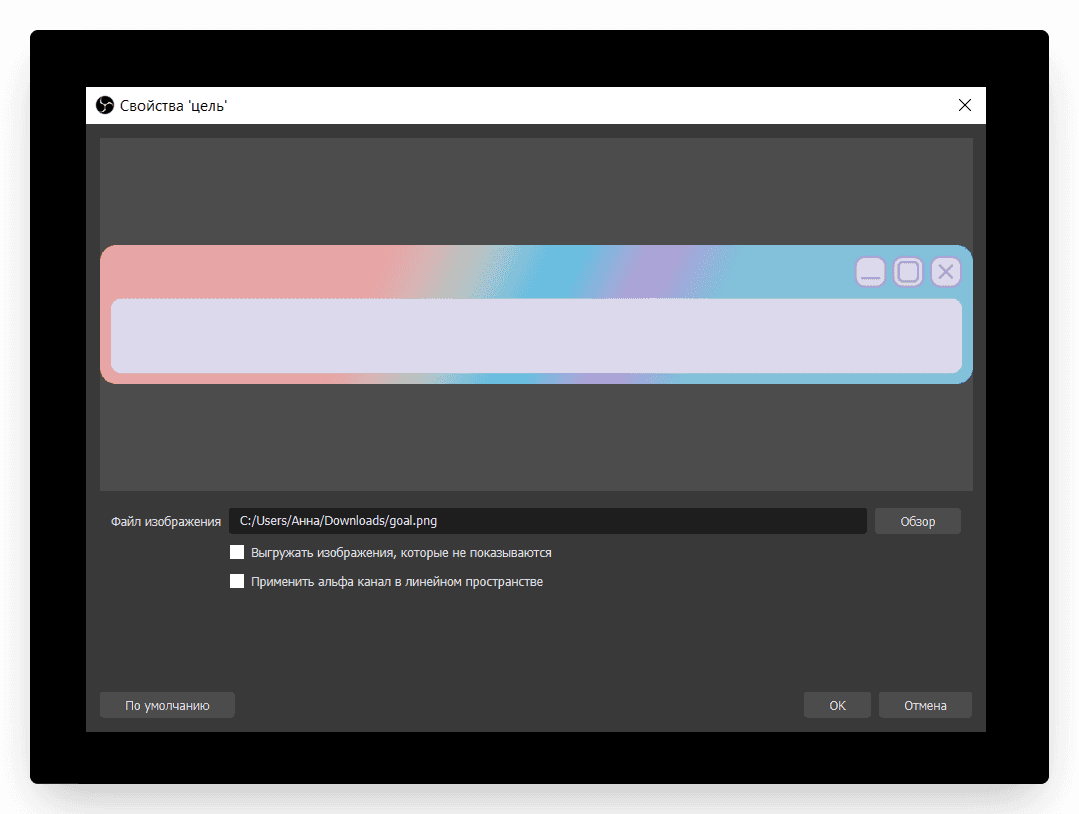Click the image file path field
The width and height of the screenshot is (1079, 814).
coord(548,521)
